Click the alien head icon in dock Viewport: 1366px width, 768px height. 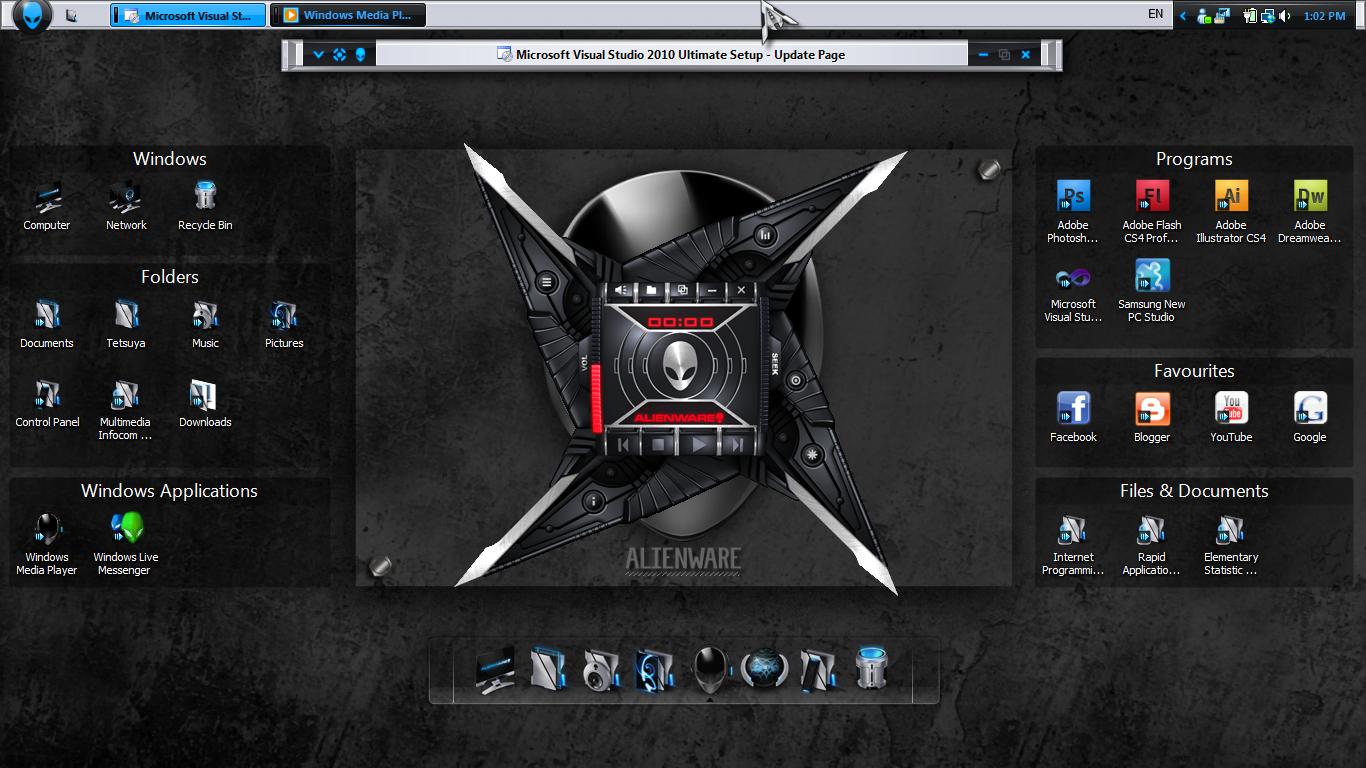click(x=710, y=669)
